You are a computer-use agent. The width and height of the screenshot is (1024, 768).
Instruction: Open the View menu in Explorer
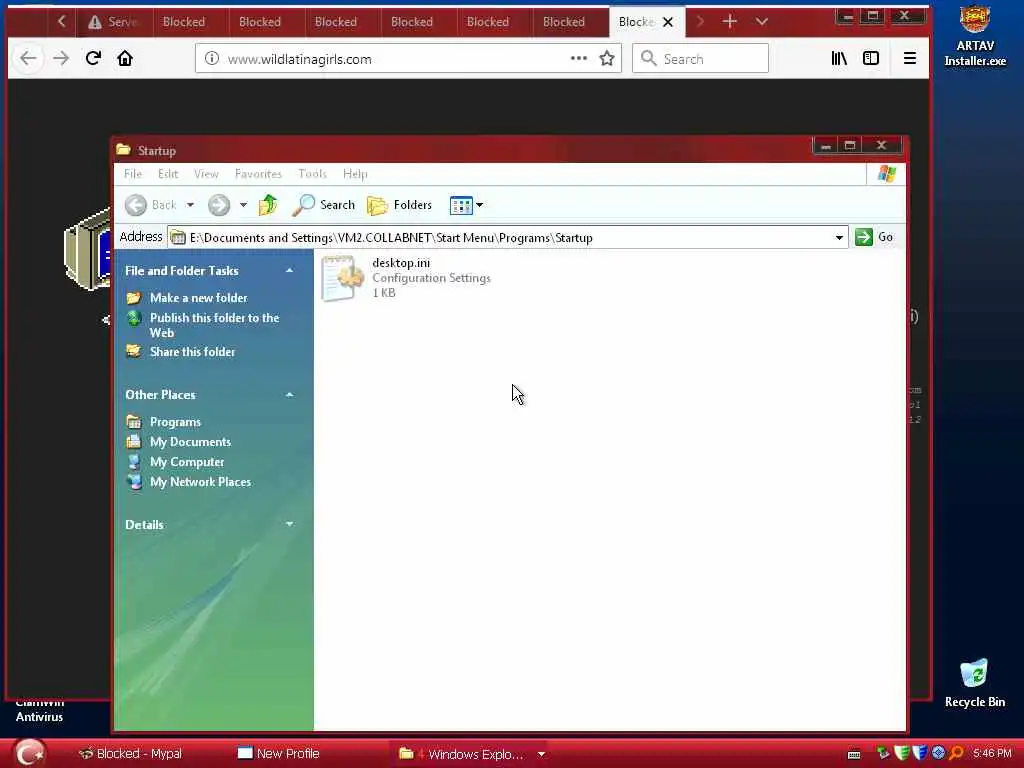click(x=206, y=174)
